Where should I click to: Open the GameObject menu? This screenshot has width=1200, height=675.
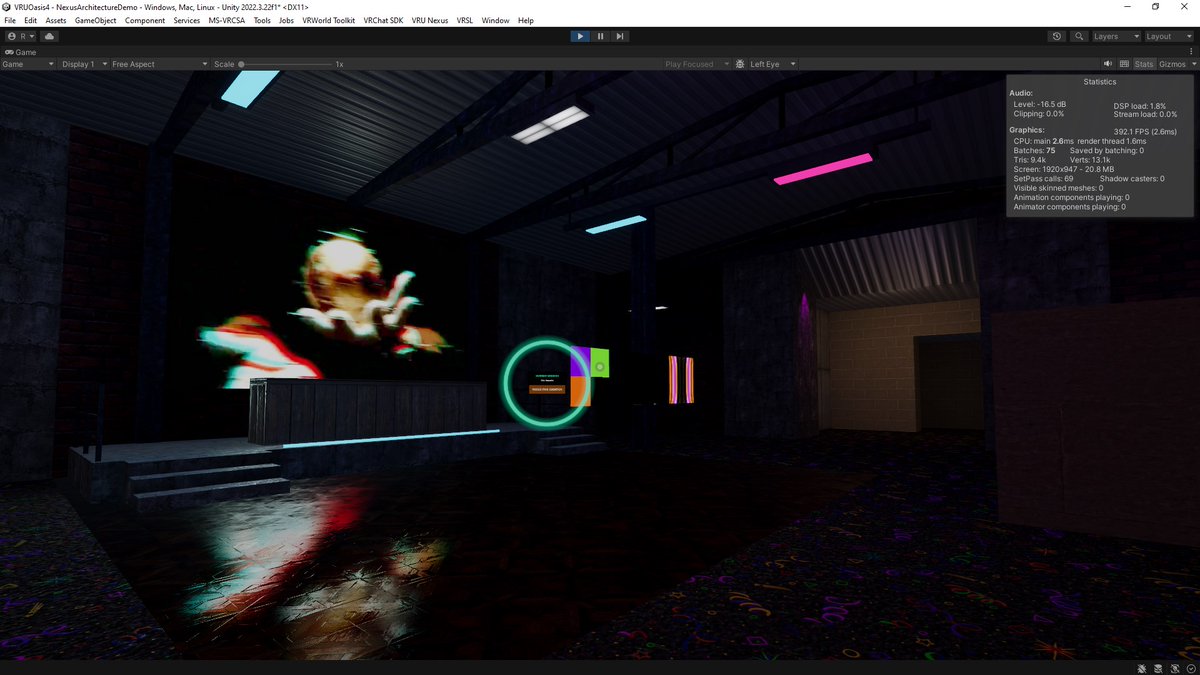[x=95, y=20]
